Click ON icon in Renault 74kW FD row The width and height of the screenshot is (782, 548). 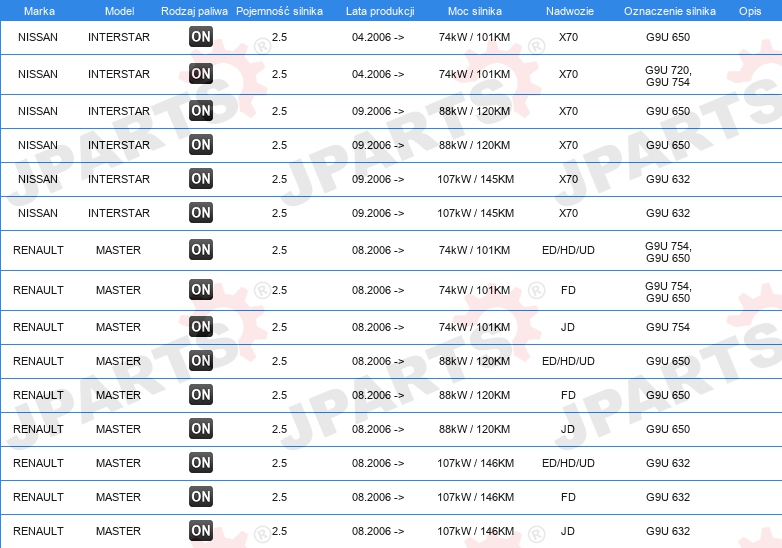pos(201,289)
